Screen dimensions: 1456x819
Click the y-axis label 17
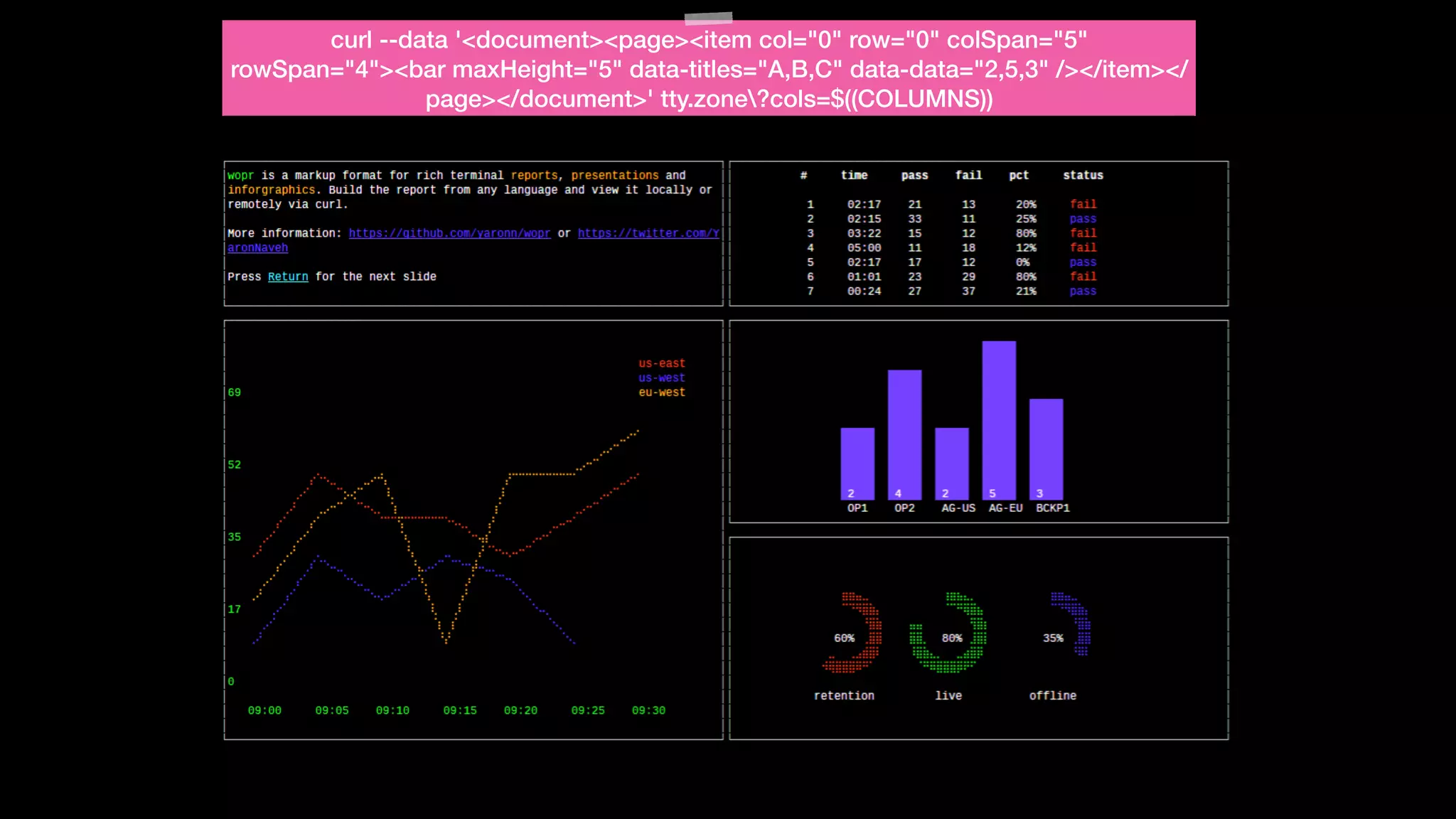234,609
